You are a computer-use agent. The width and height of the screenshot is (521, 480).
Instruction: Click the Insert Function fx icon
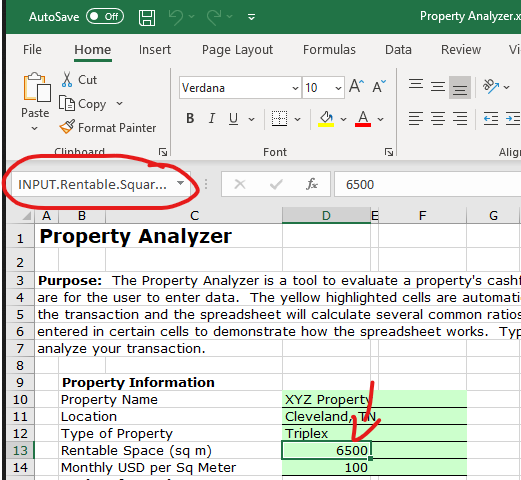pyautogui.click(x=312, y=184)
